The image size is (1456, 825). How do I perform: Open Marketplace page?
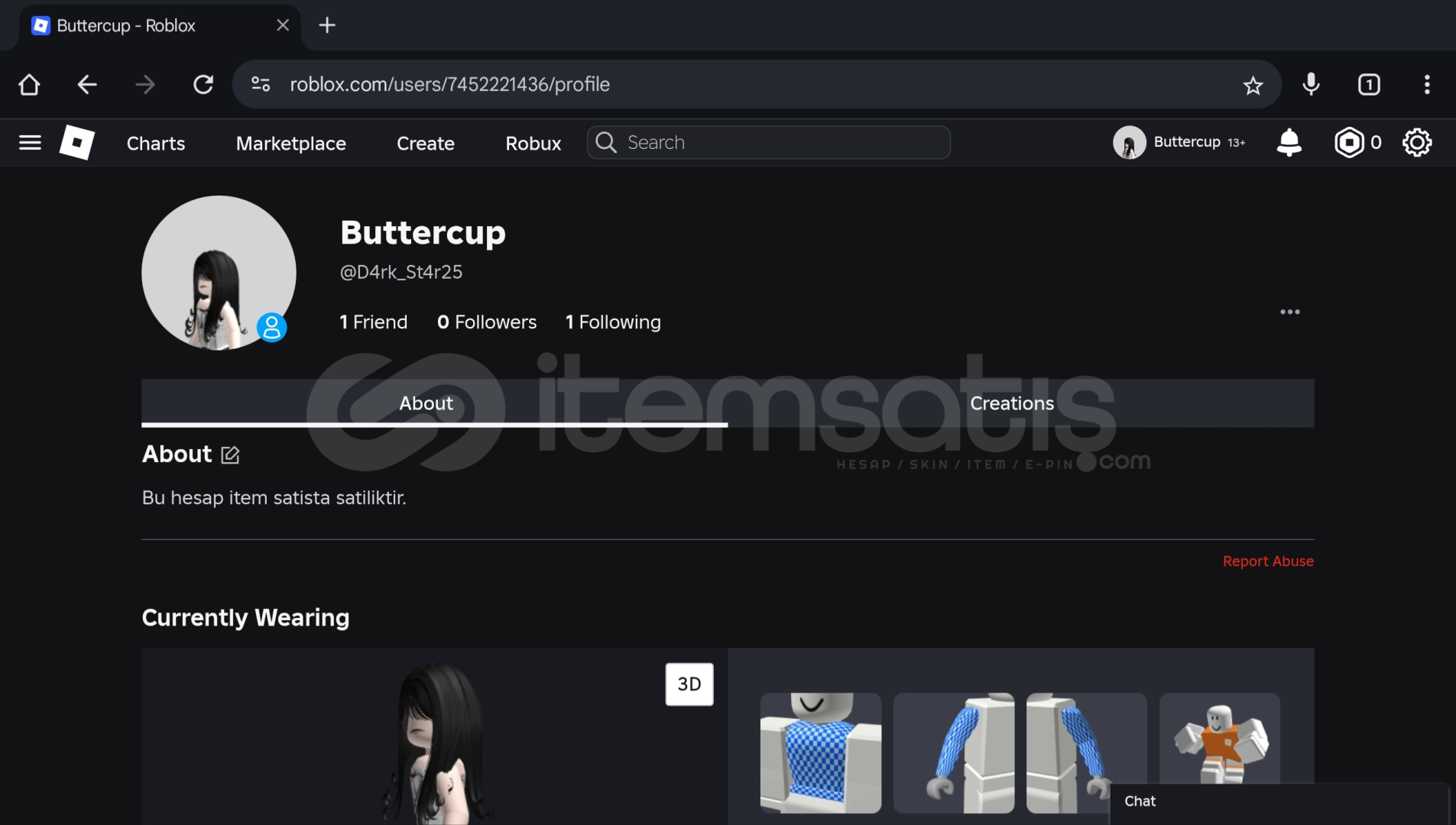pyautogui.click(x=291, y=144)
